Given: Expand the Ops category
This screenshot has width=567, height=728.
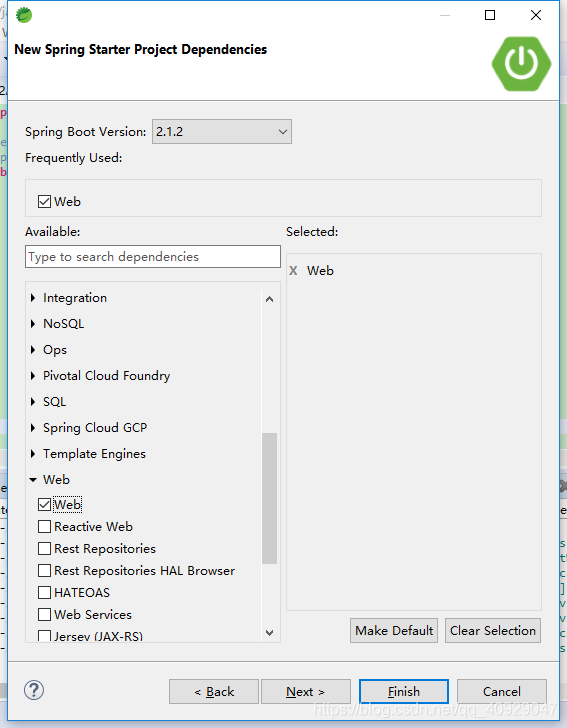Looking at the screenshot, I should coord(33,350).
